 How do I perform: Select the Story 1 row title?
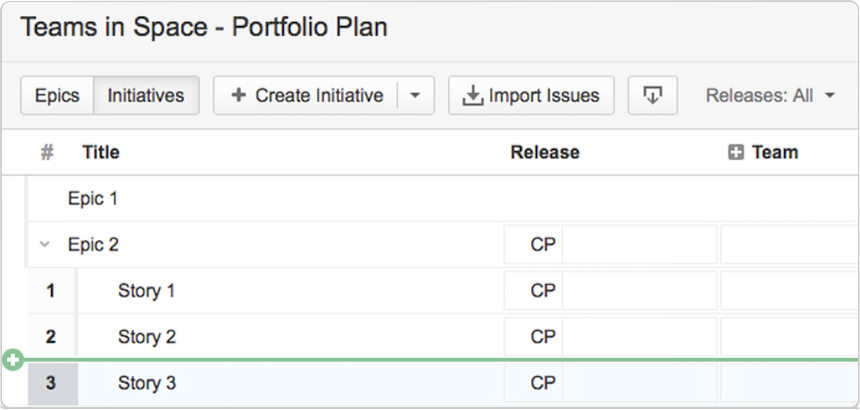[146, 291]
